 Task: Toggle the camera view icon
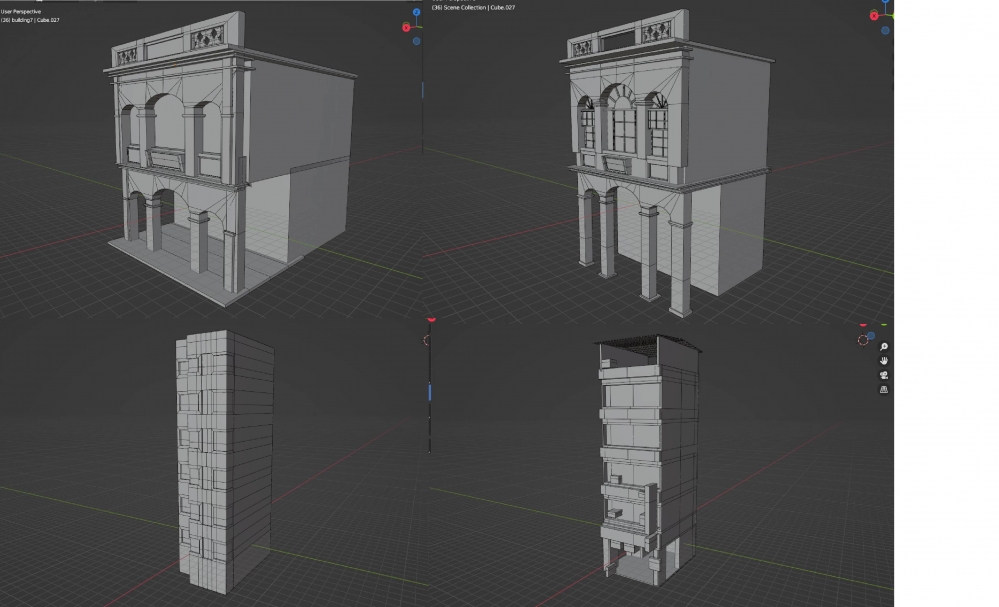pos(884,375)
